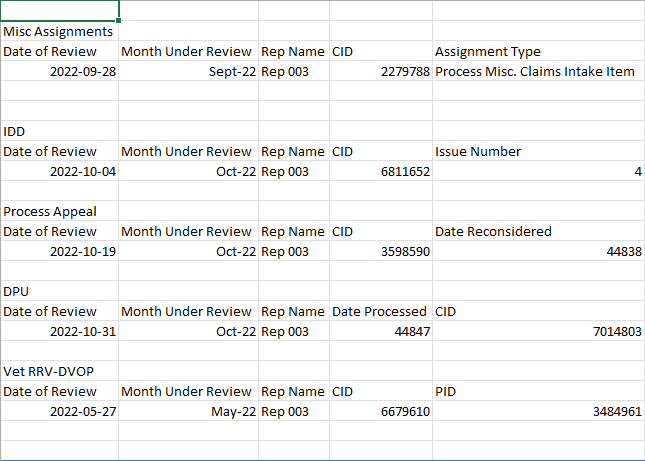The image size is (645, 461).
Task: Select the Sept-22 month cell
Action: tap(188, 72)
